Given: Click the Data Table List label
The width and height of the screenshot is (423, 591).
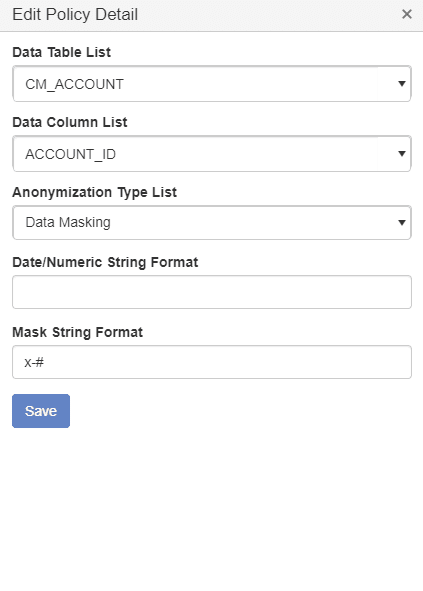Looking at the screenshot, I should pos(61,52).
